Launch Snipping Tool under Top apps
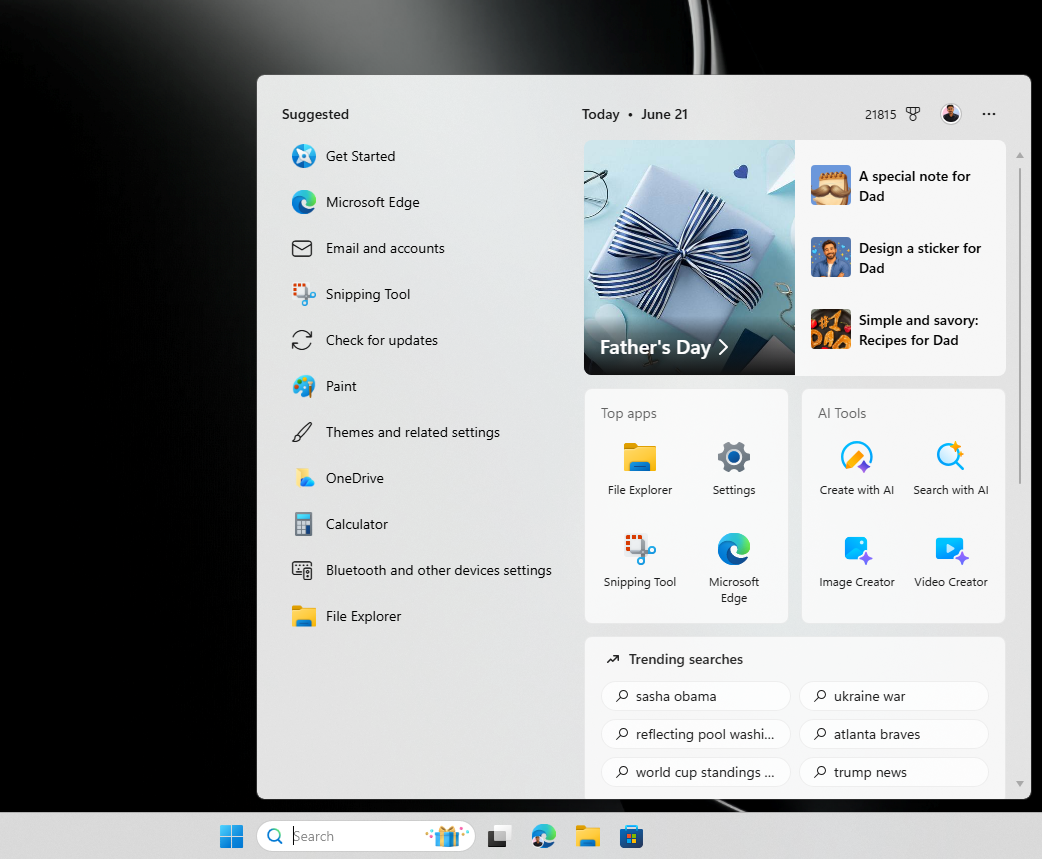The height and width of the screenshot is (860, 1042). [x=639, y=561]
